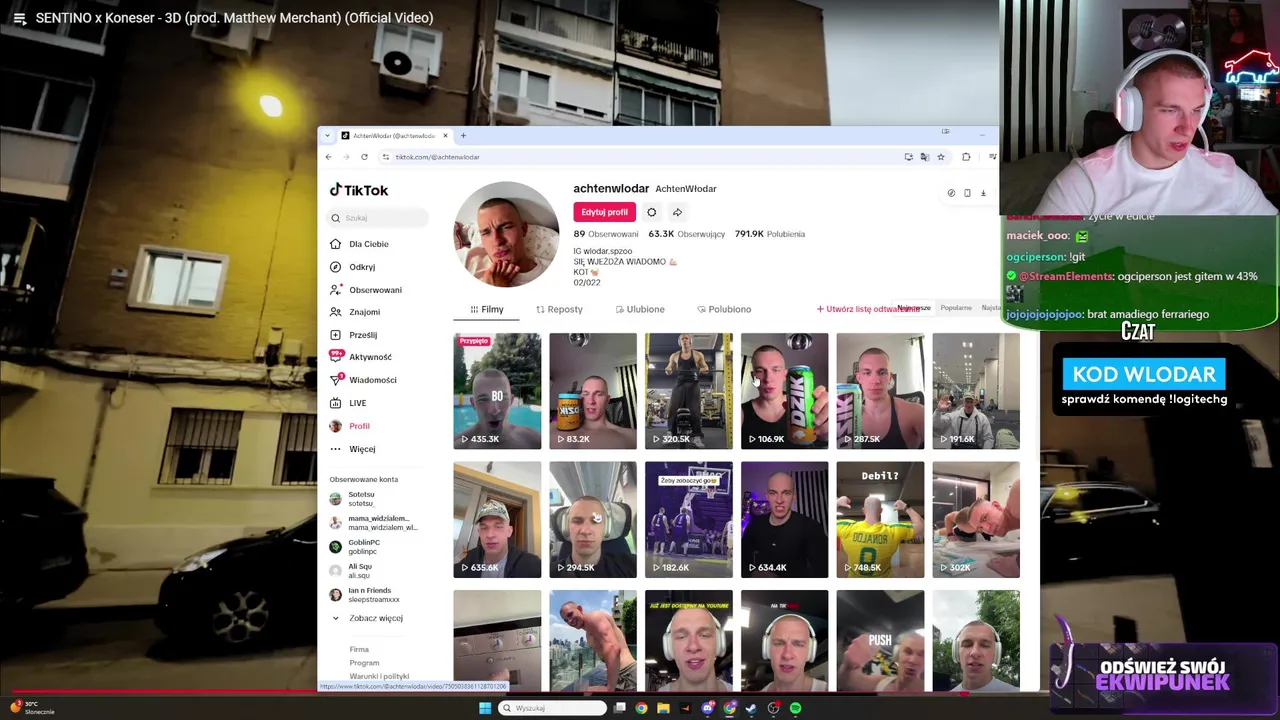This screenshot has height=720, width=1280.
Task: Click share profile arrow icon
Action: click(677, 212)
